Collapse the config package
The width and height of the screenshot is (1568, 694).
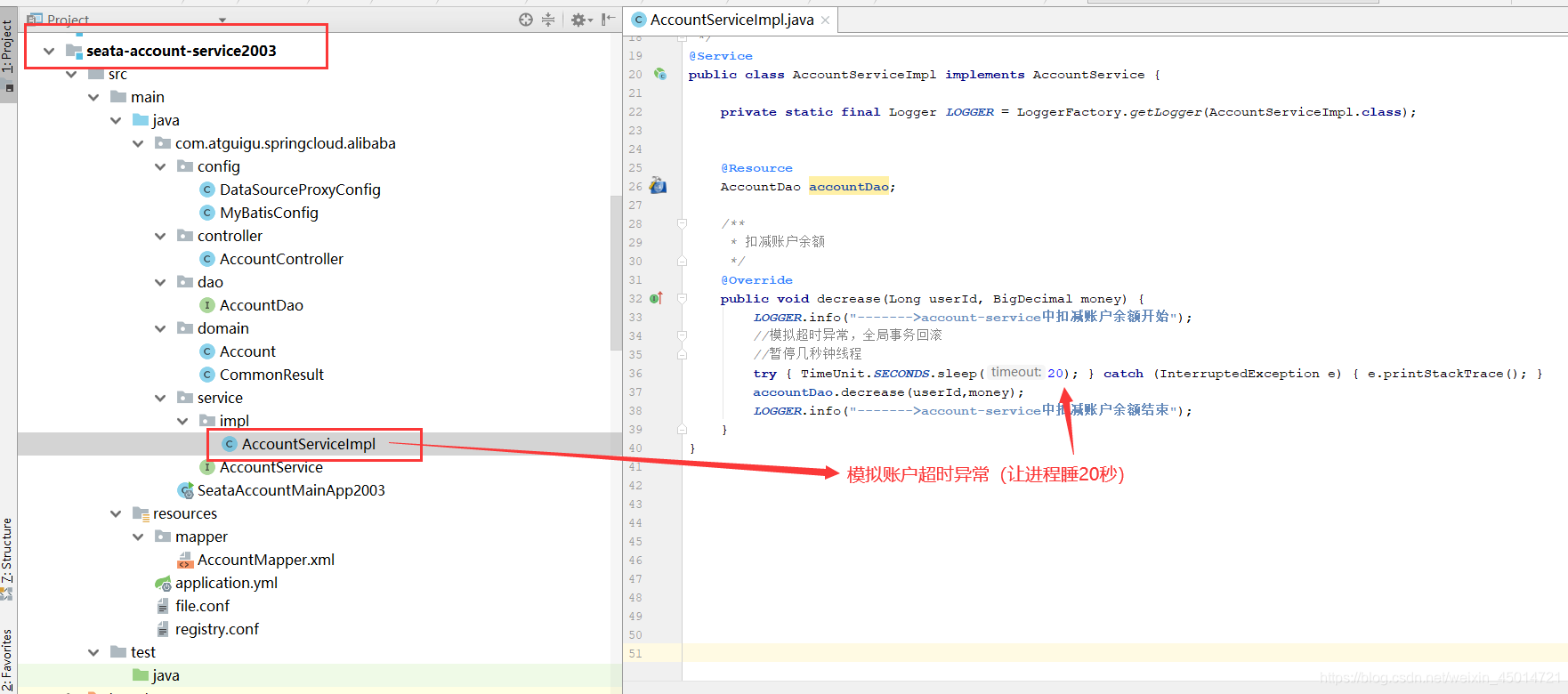click(x=160, y=166)
